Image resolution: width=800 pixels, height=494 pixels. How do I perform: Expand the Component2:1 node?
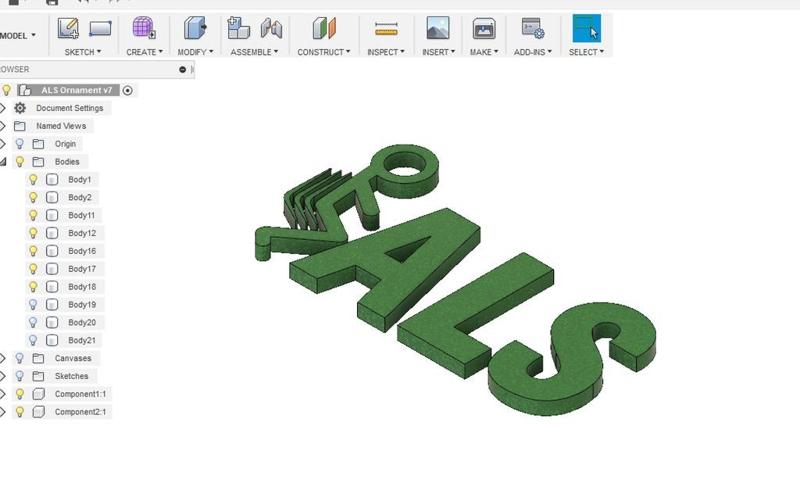pos(3,412)
